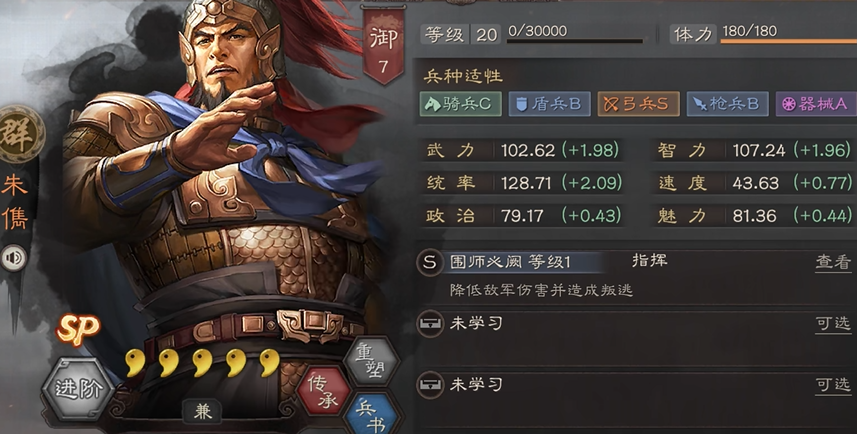Select the 器械A troop aptitude
This screenshot has height=434, width=857.
coord(817,104)
